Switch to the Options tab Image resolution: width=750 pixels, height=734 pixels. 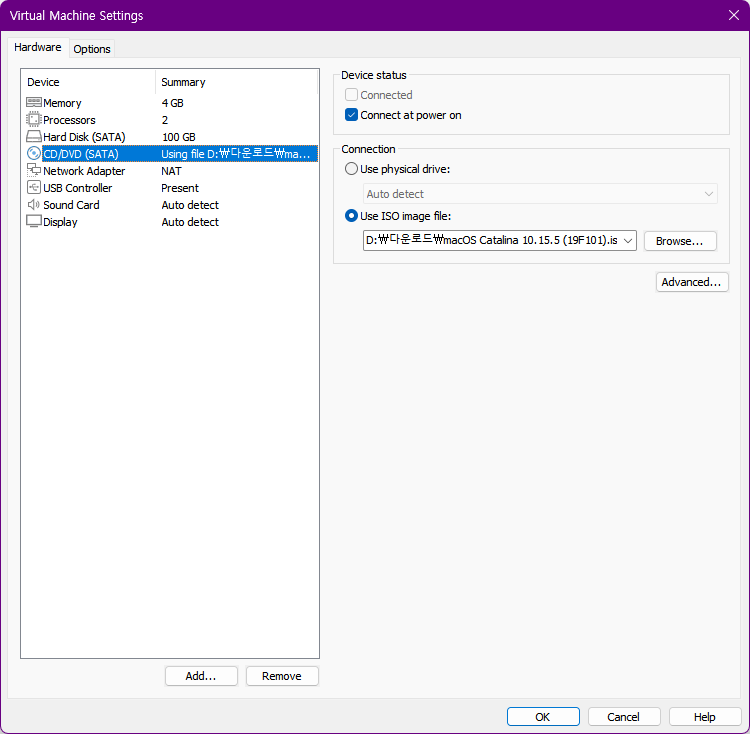[92, 49]
